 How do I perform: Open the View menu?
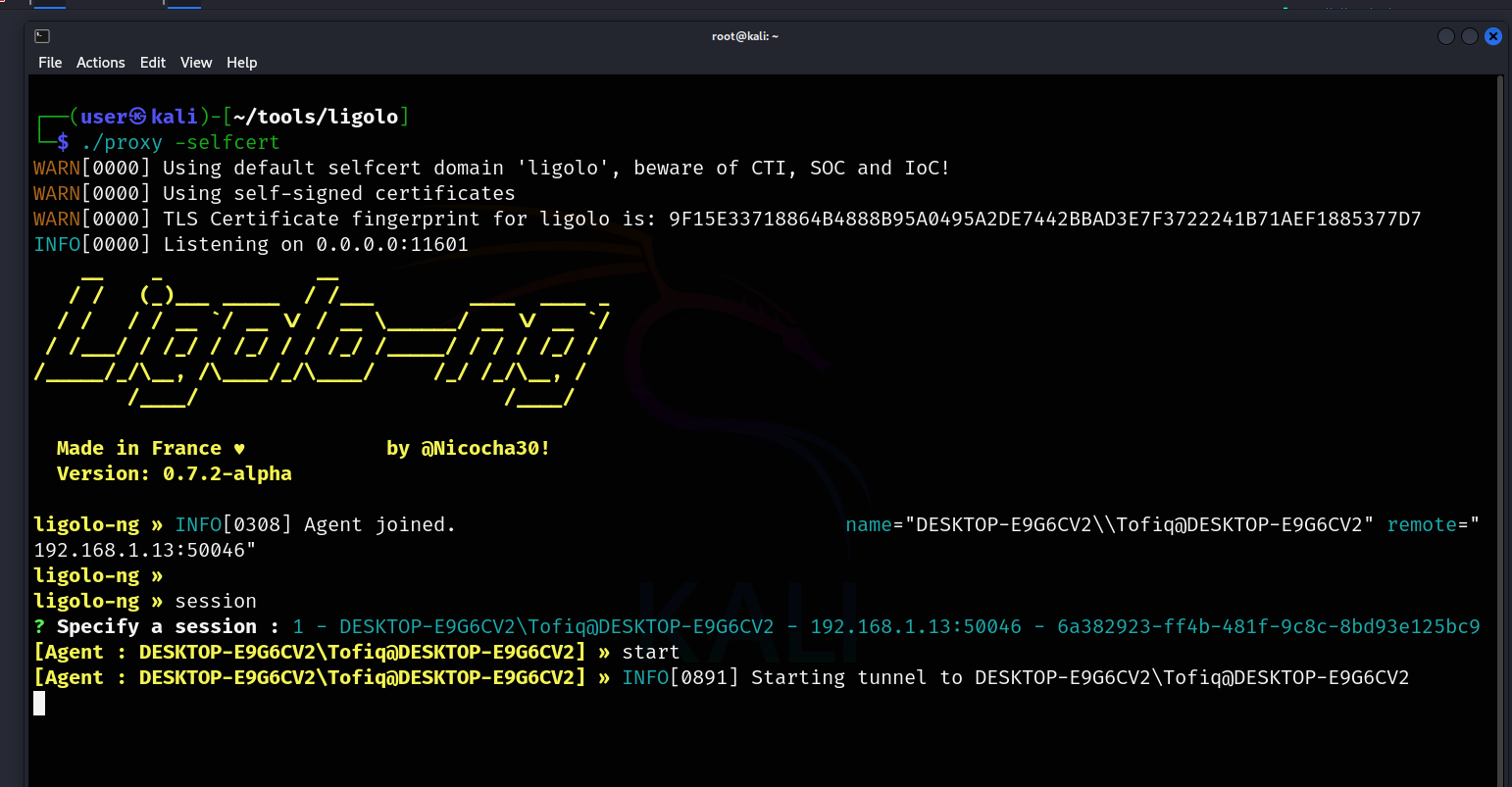(x=196, y=63)
